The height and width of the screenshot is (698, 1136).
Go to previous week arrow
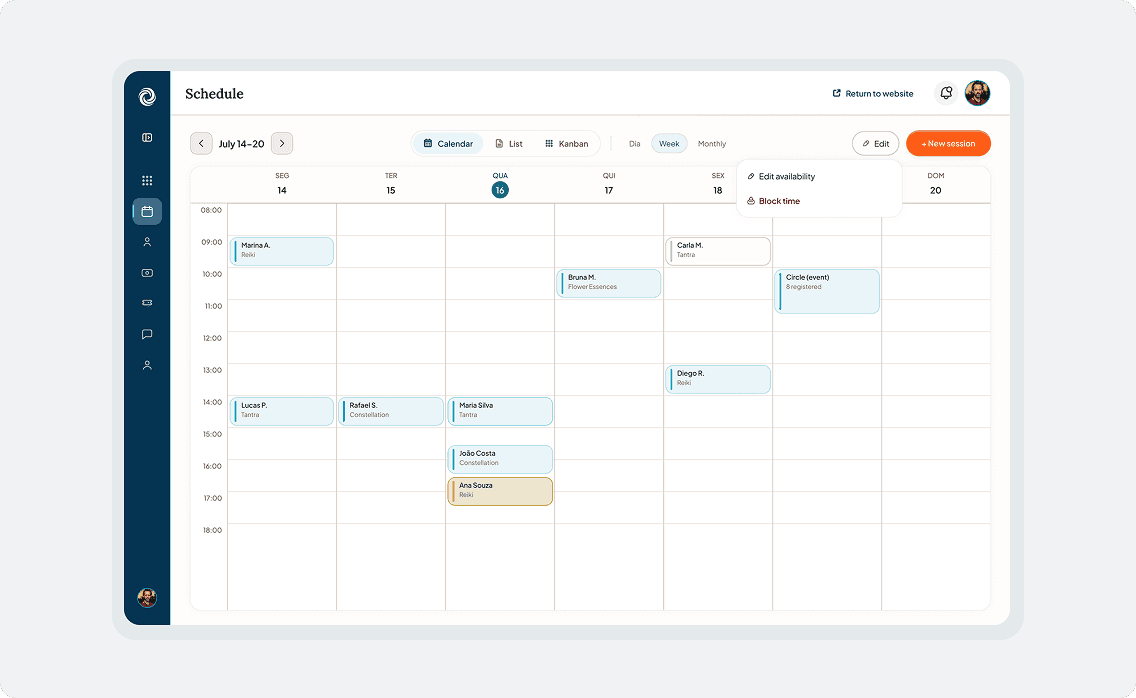click(201, 144)
